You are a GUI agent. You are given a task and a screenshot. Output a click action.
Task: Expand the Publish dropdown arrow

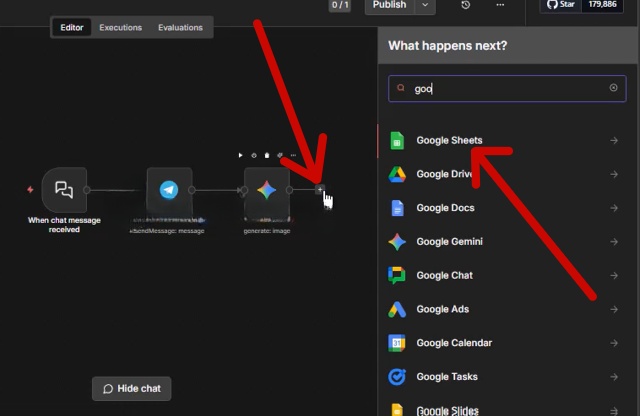pyautogui.click(x=425, y=5)
